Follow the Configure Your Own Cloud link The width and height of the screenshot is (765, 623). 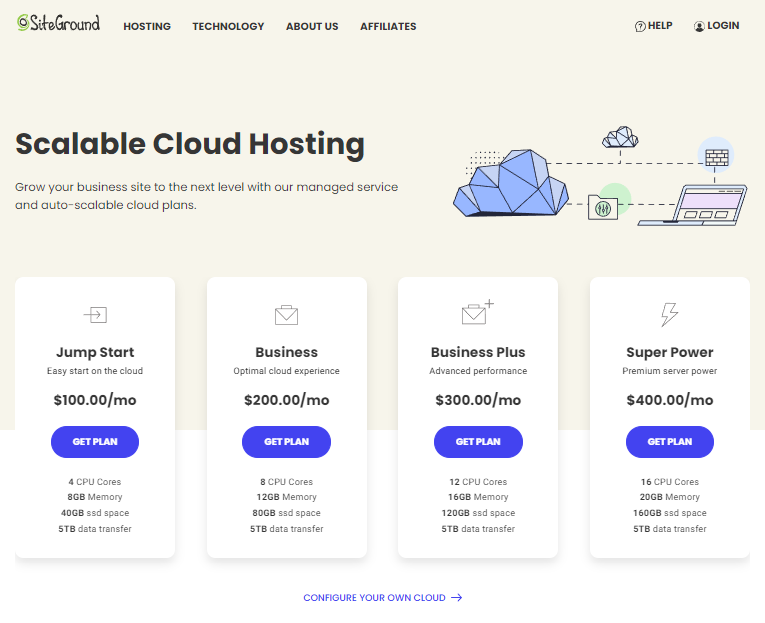[x=374, y=598]
